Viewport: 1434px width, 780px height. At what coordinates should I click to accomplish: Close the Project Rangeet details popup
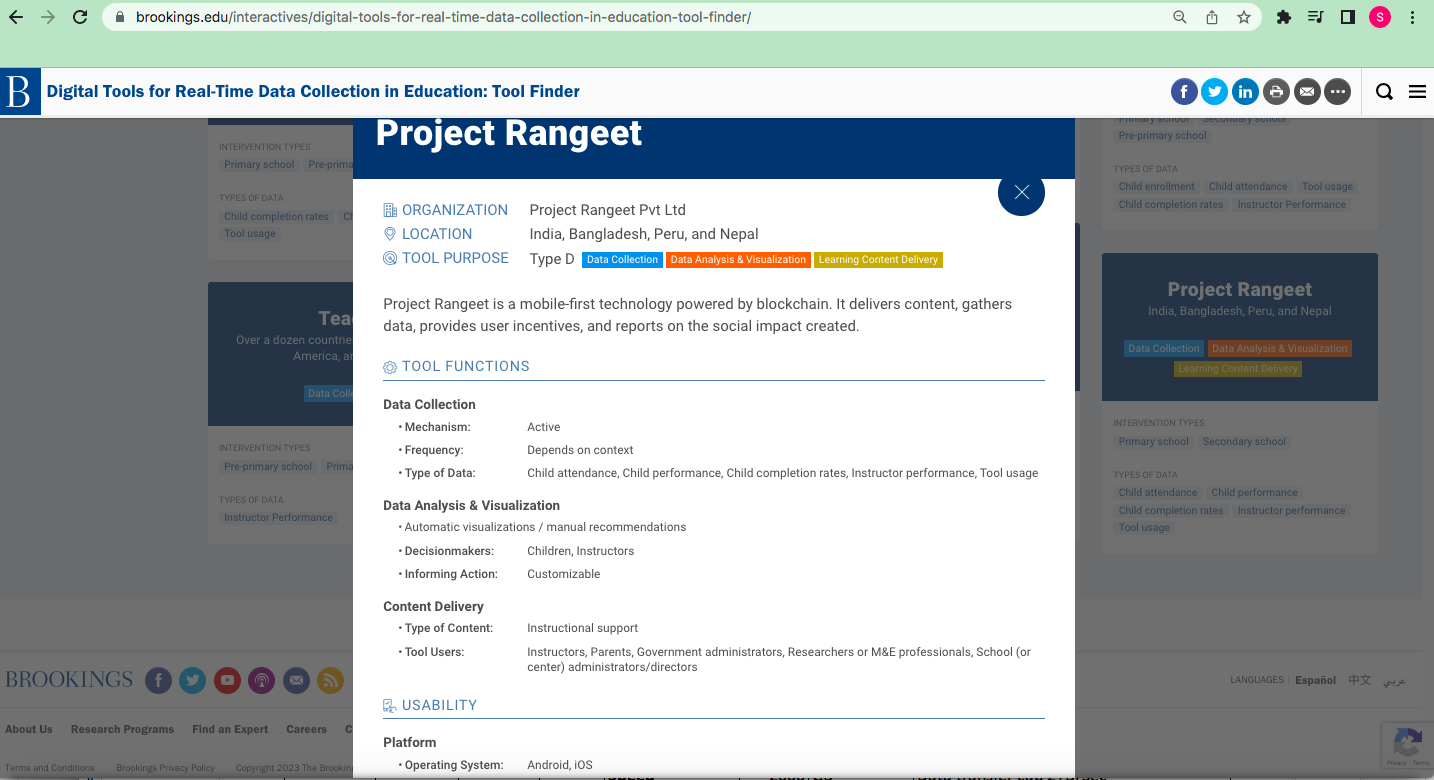pos(1021,192)
